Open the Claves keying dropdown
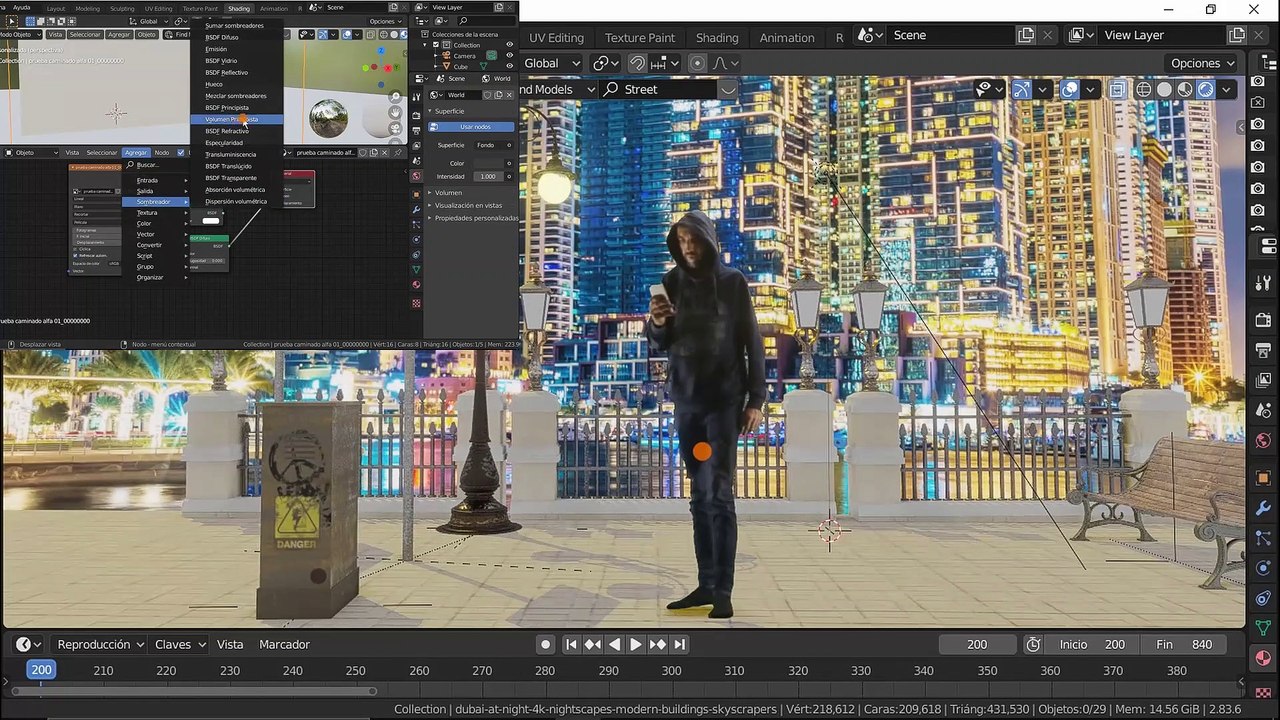Image resolution: width=1280 pixels, height=720 pixels. [x=180, y=645]
